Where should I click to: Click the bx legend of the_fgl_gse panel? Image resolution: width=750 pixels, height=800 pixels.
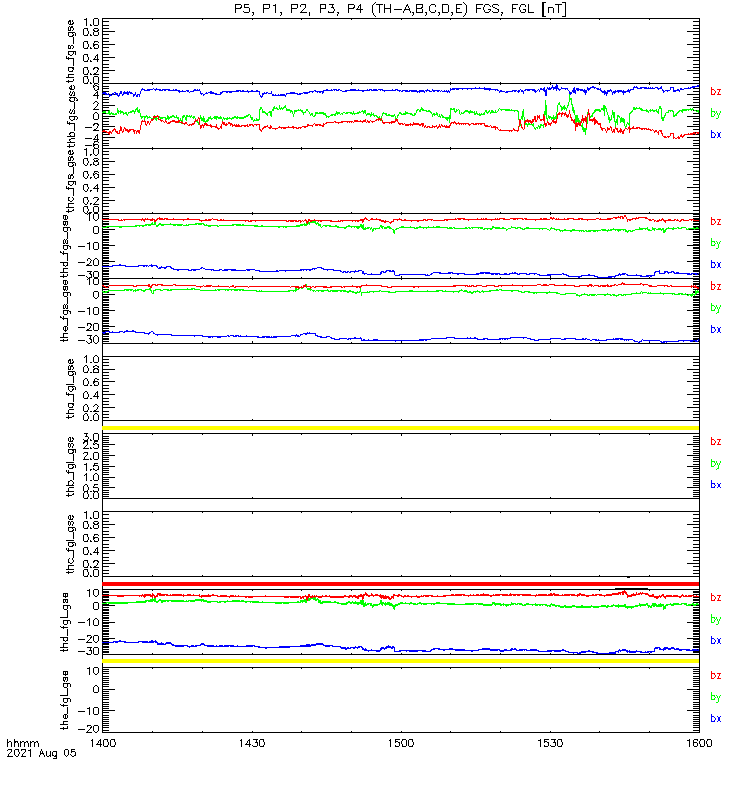click(716, 718)
